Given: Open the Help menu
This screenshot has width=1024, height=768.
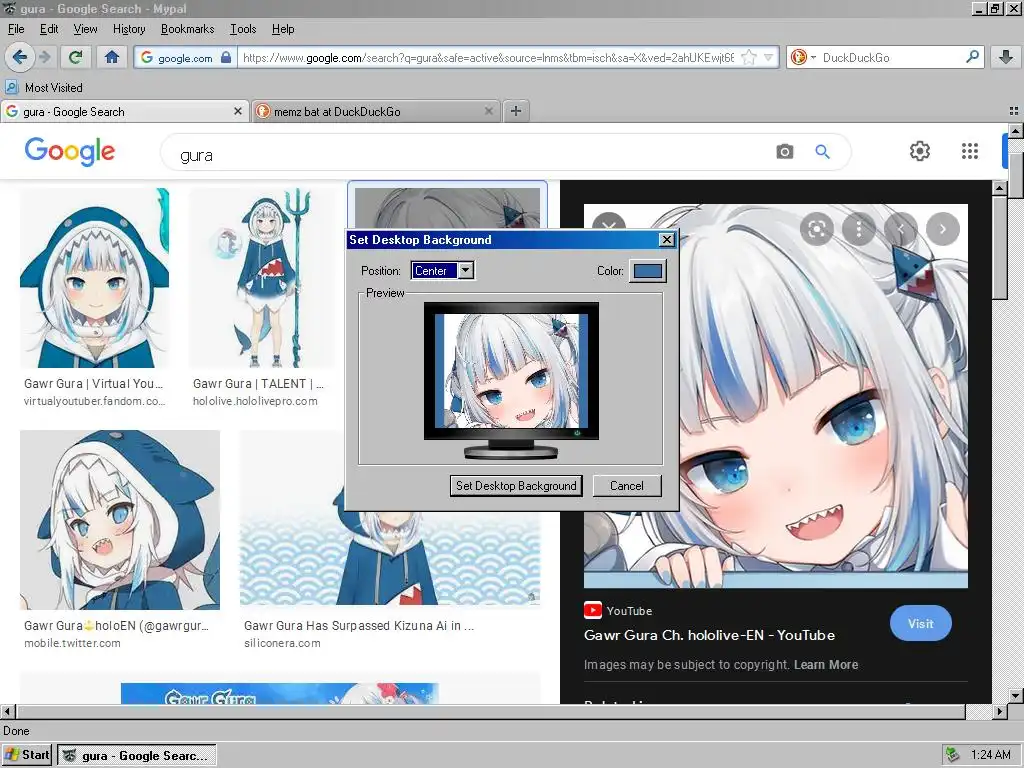Looking at the screenshot, I should click(283, 29).
